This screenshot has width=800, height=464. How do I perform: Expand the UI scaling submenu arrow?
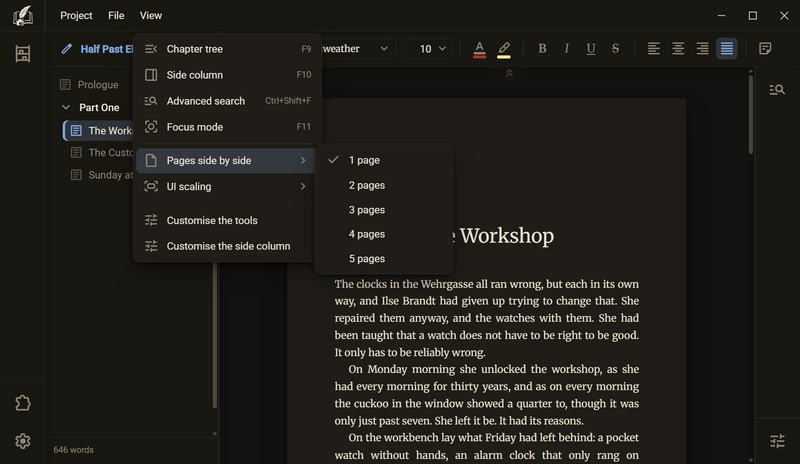pyautogui.click(x=303, y=186)
